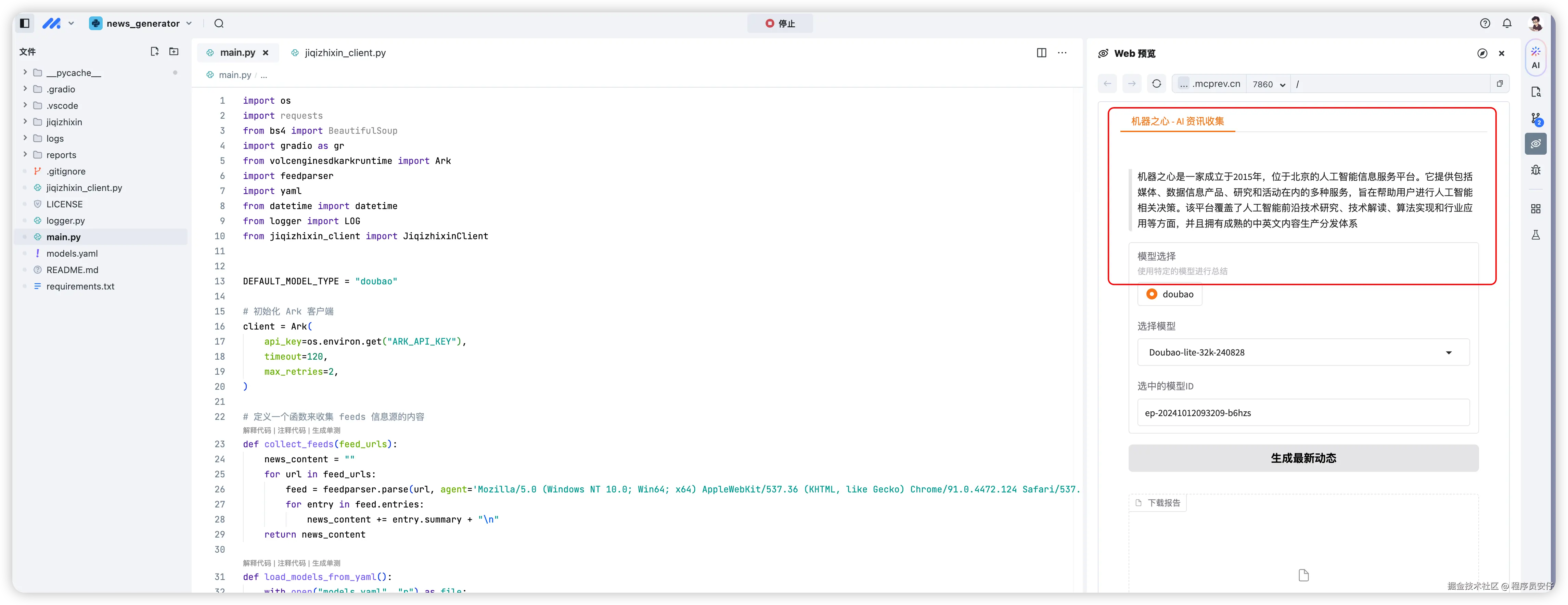
Task: Open the AI assistant sidebar icon
Action: tap(1535, 58)
